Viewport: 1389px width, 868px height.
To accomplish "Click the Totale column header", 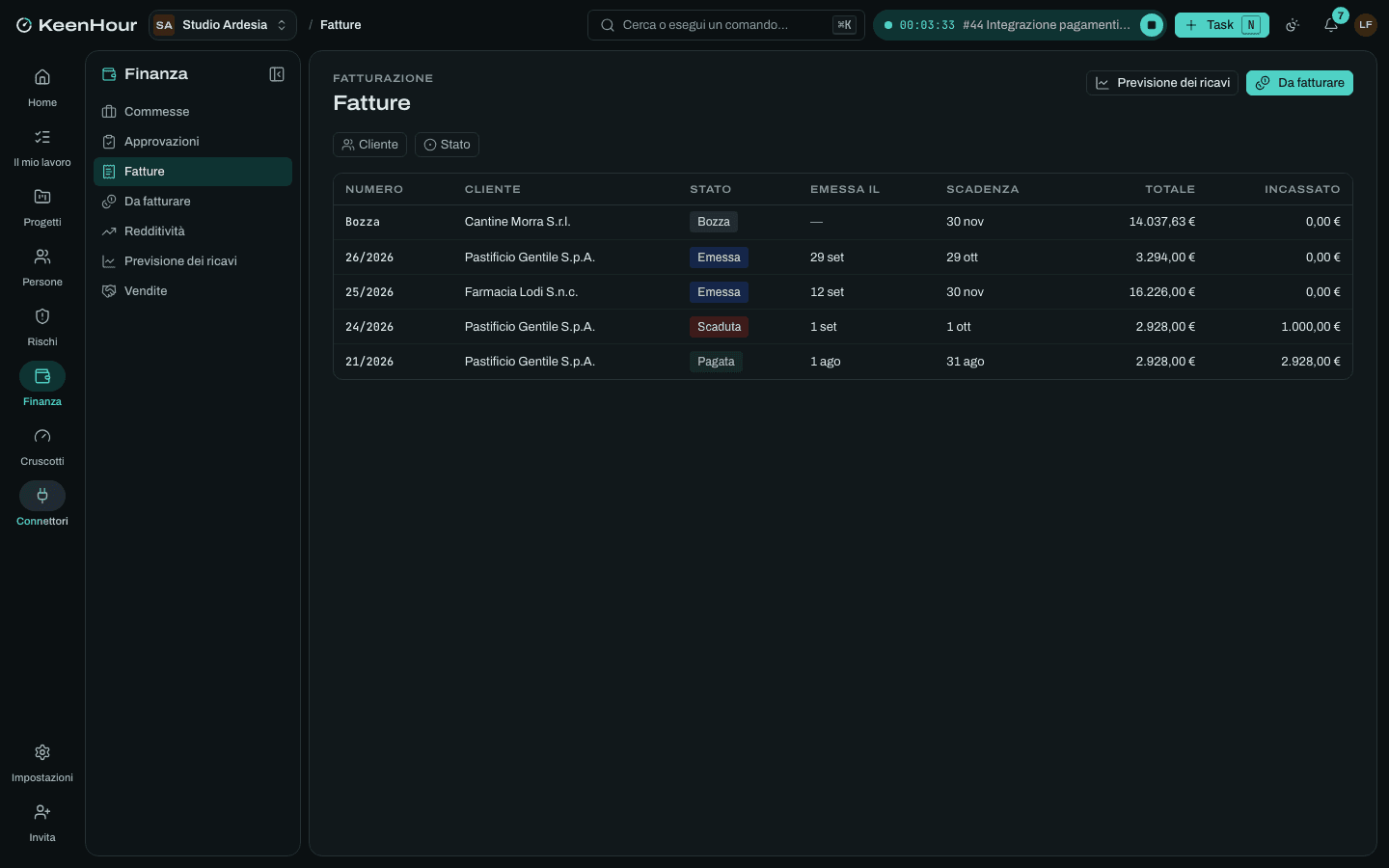I will (x=1170, y=189).
